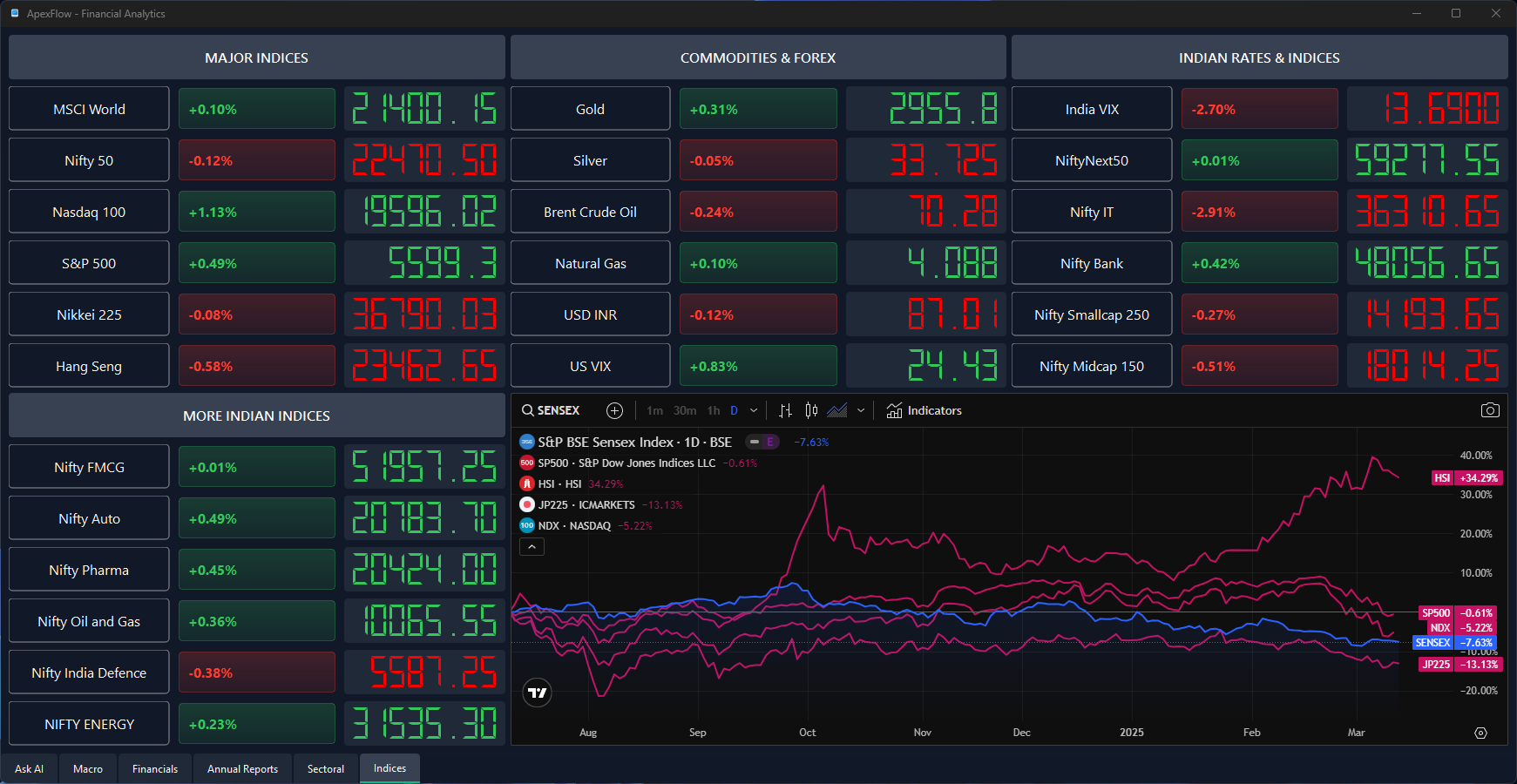This screenshot has height=784, width=1517.
Task: Click the 2025 label on time axis
Action: 1132,733
